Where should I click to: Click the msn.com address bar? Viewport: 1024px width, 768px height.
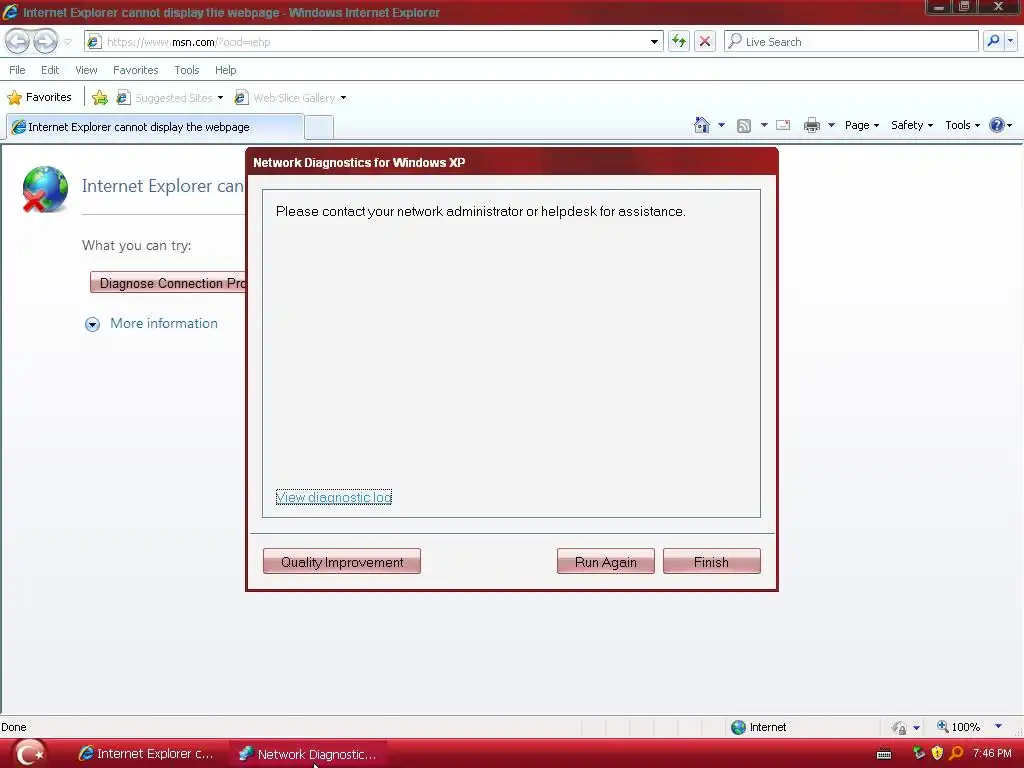pyautogui.click(x=372, y=42)
